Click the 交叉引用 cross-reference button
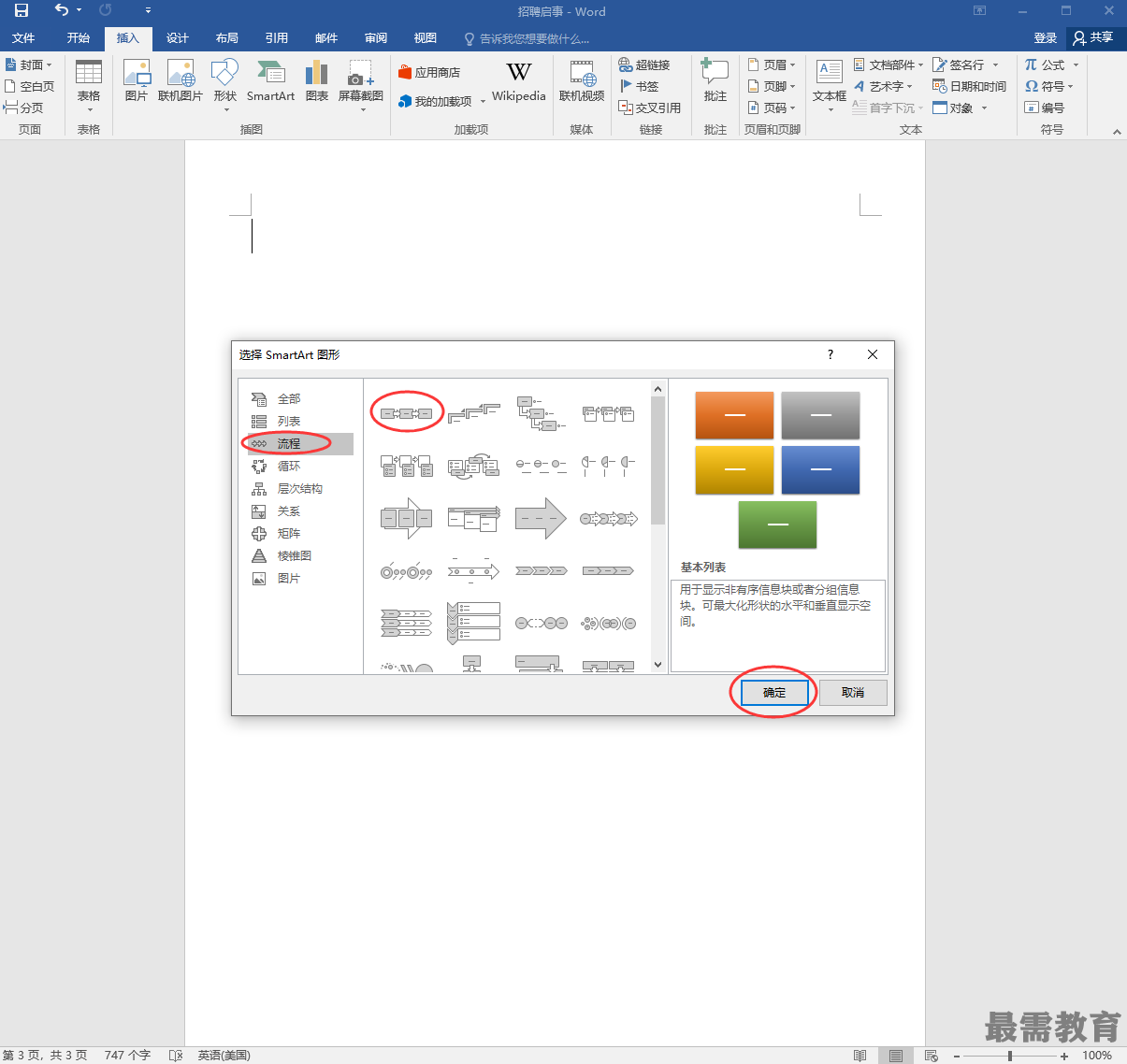Viewport: 1127px width, 1064px height. pyautogui.click(x=650, y=108)
